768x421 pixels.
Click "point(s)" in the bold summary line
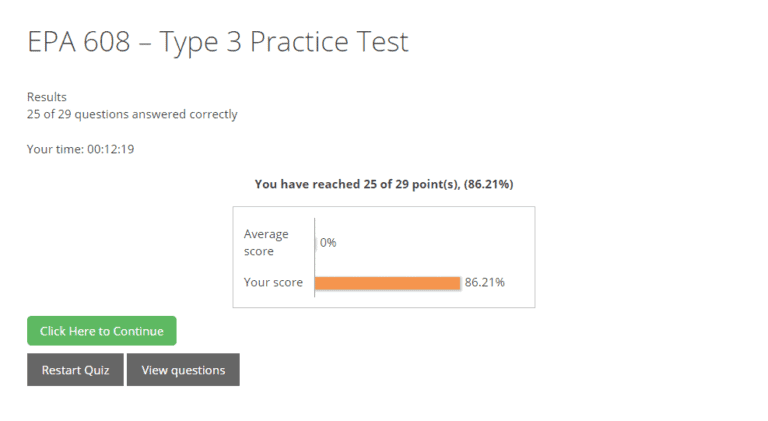point(436,184)
